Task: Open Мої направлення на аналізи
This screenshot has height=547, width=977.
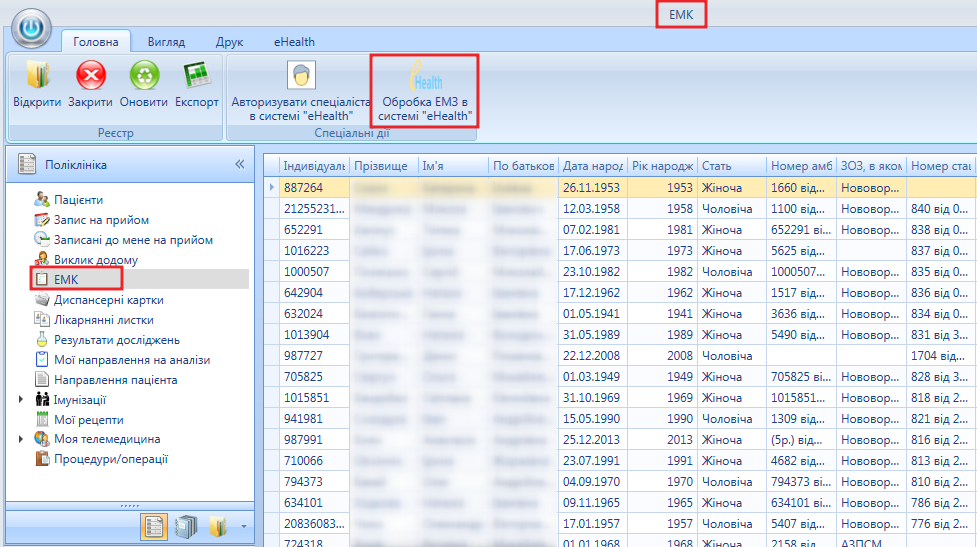Action: [x=131, y=359]
